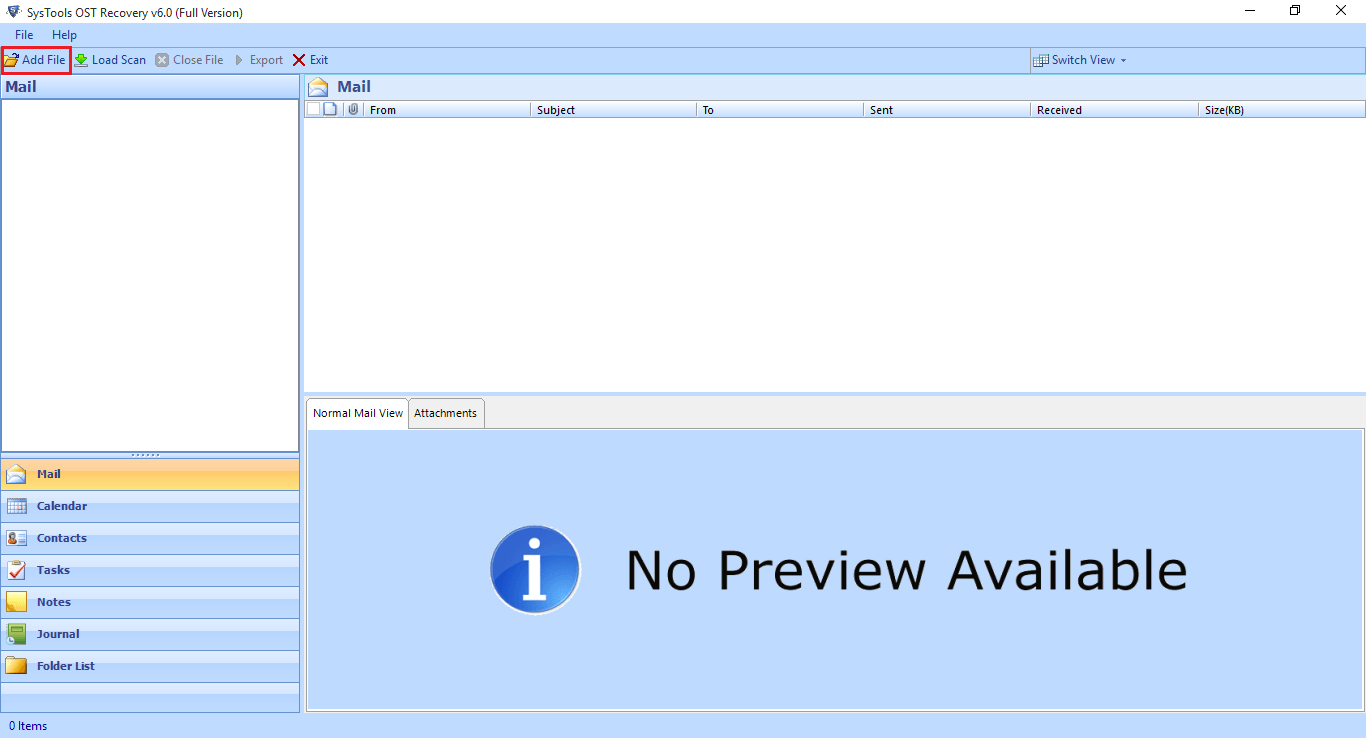This screenshot has height=738, width=1366.
Task: Expand the Switch View dropdown
Action: click(x=1081, y=60)
